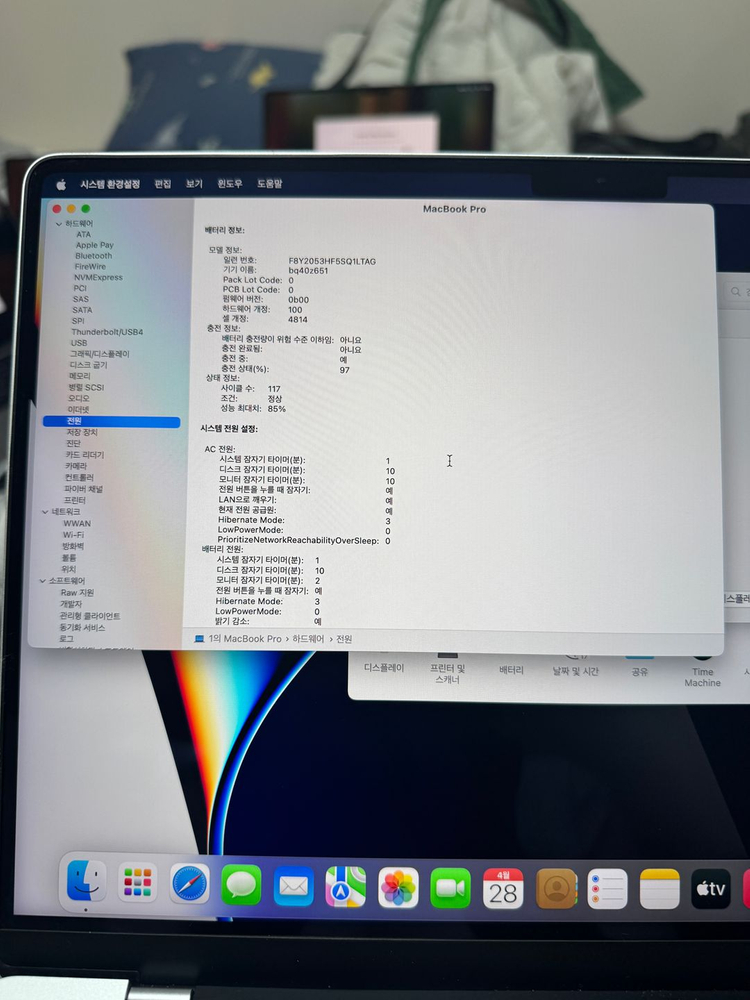Select ATA in the hardware list
Viewport: 750px width, 1000px height.
[x=84, y=234]
